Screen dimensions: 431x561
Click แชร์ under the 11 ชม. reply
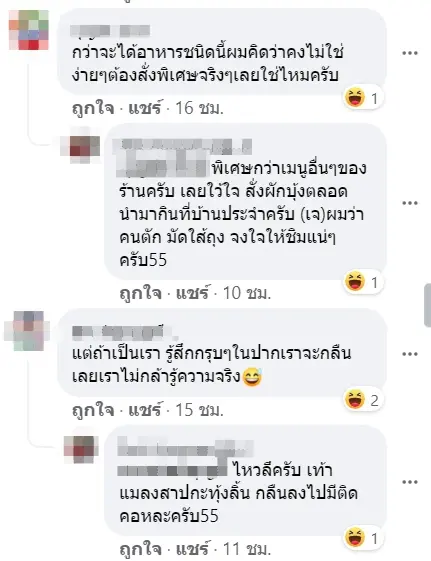coord(192,549)
